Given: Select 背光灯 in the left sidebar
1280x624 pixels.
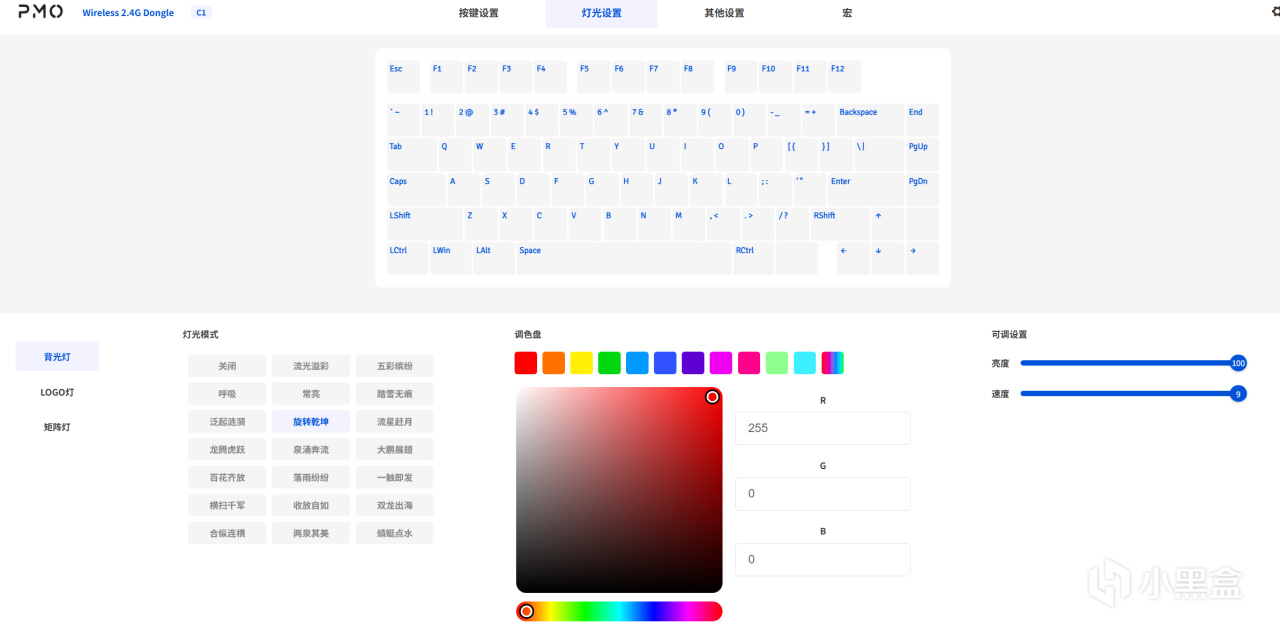Looking at the screenshot, I should pyautogui.click(x=57, y=357).
